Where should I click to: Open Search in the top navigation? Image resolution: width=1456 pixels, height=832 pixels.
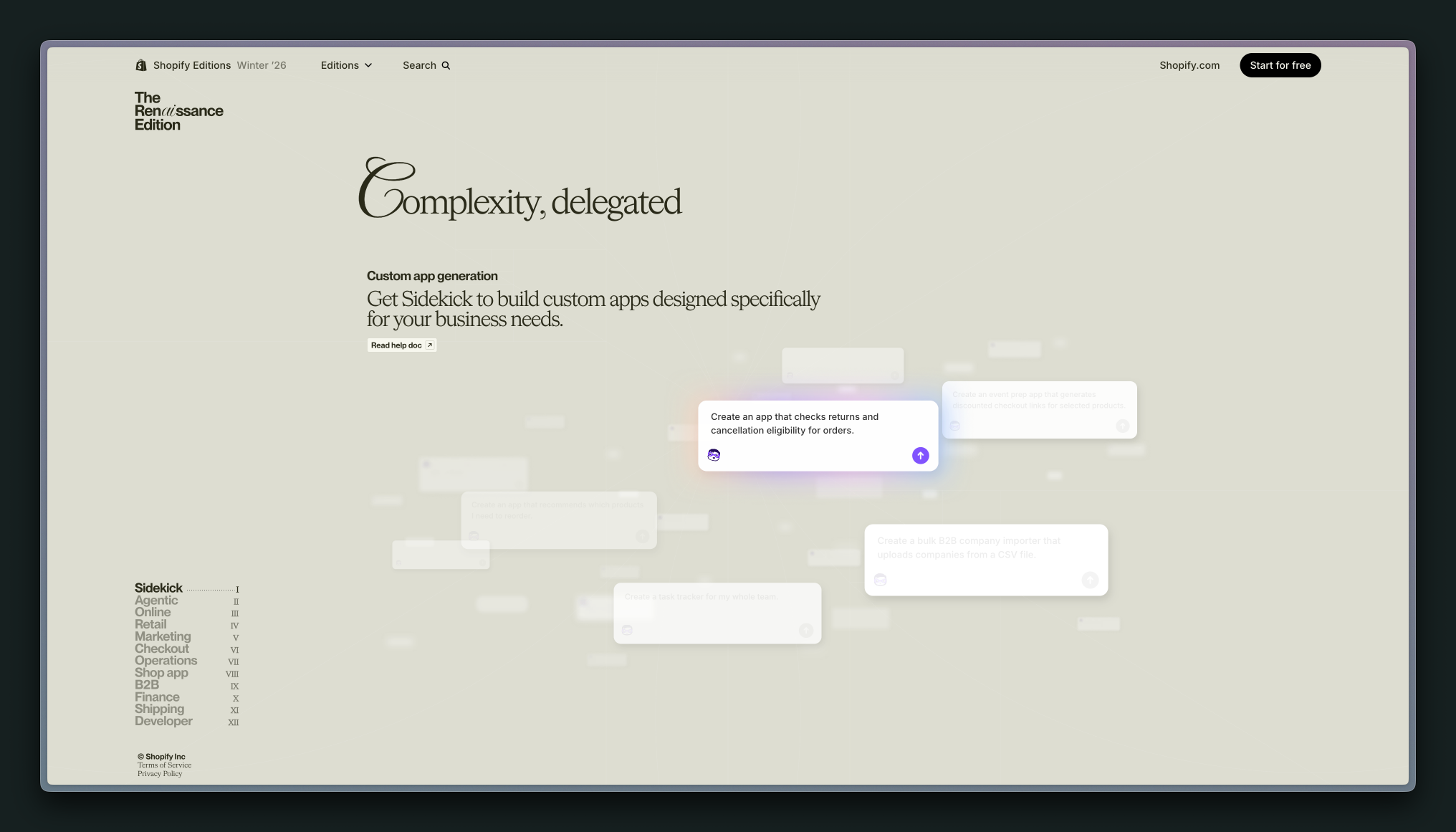[420, 65]
